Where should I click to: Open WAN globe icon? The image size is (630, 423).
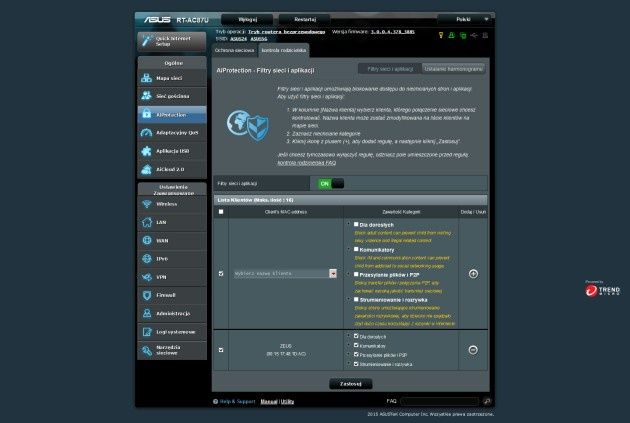click(147, 240)
